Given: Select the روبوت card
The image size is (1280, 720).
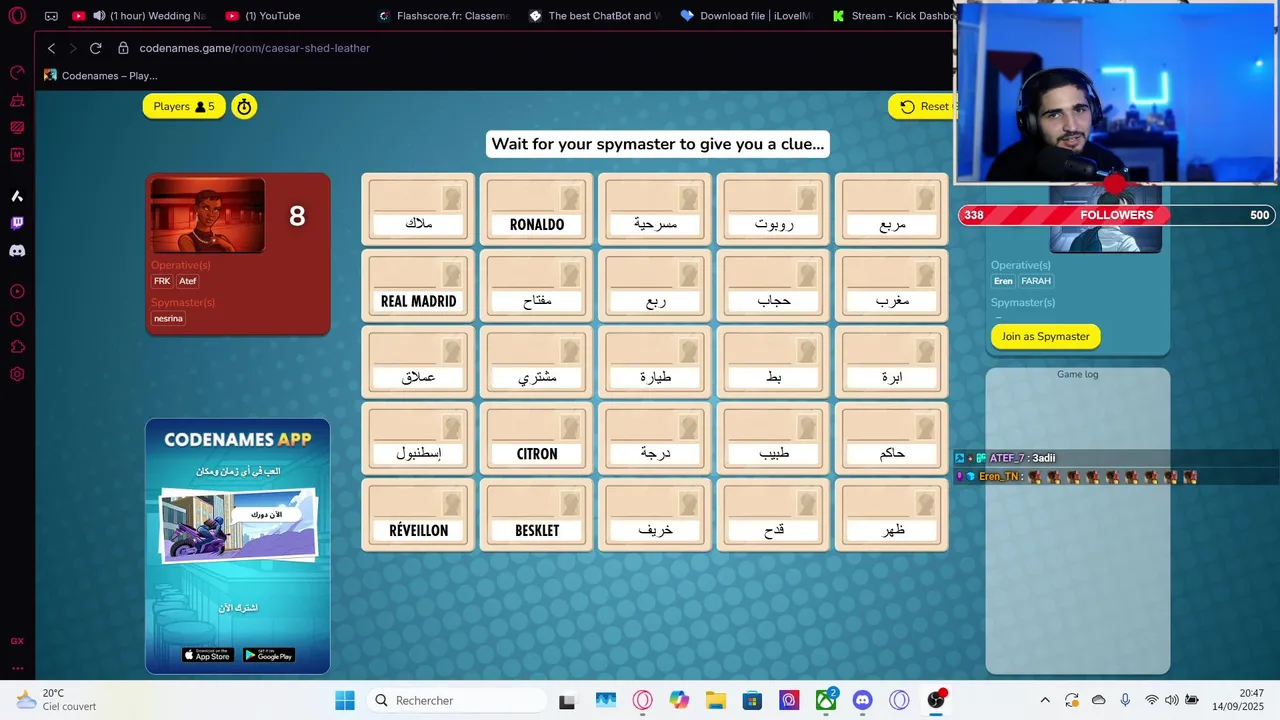Looking at the screenshot, I should [773, 209].
